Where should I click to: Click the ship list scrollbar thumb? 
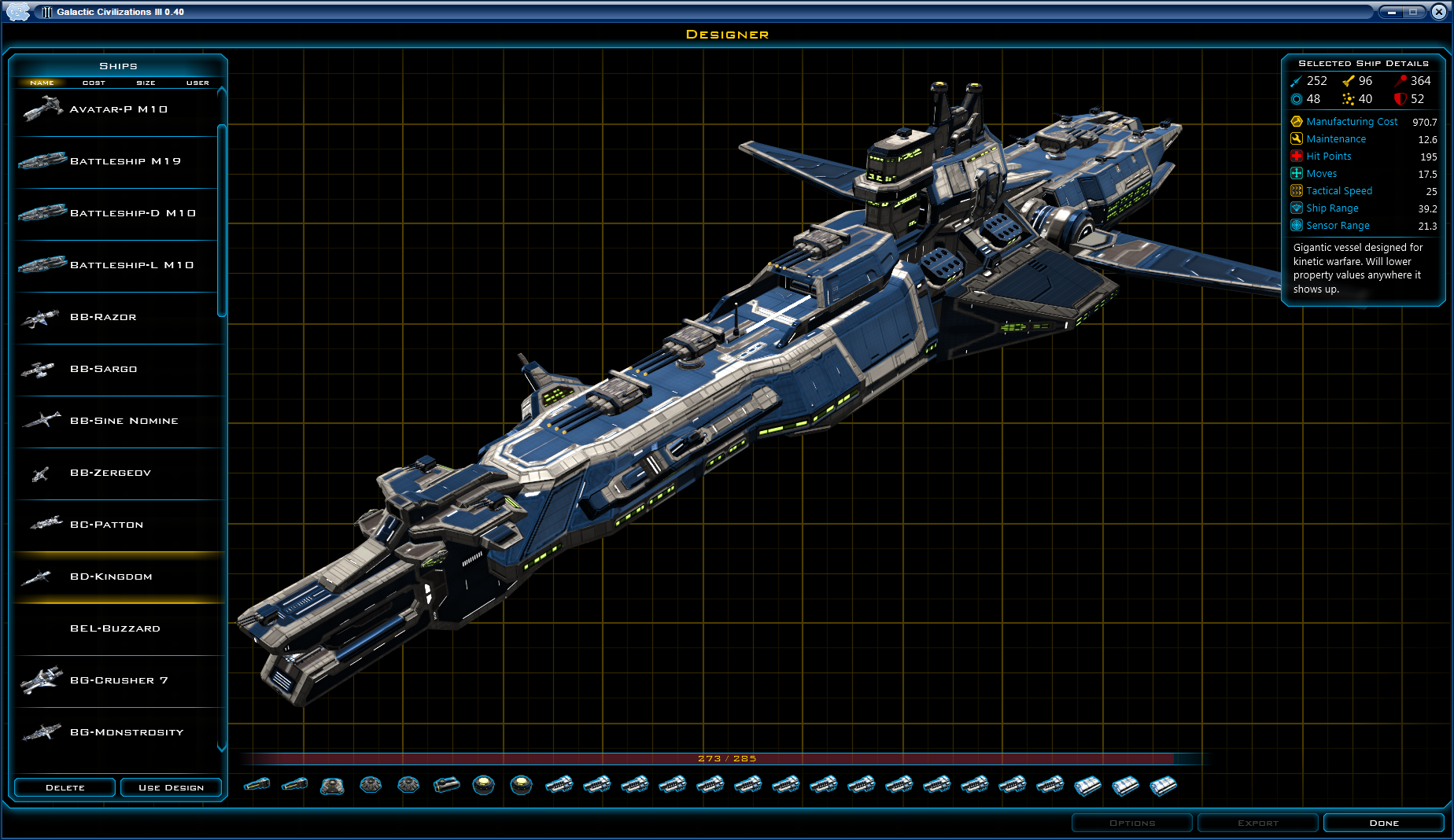click(222, 220)
